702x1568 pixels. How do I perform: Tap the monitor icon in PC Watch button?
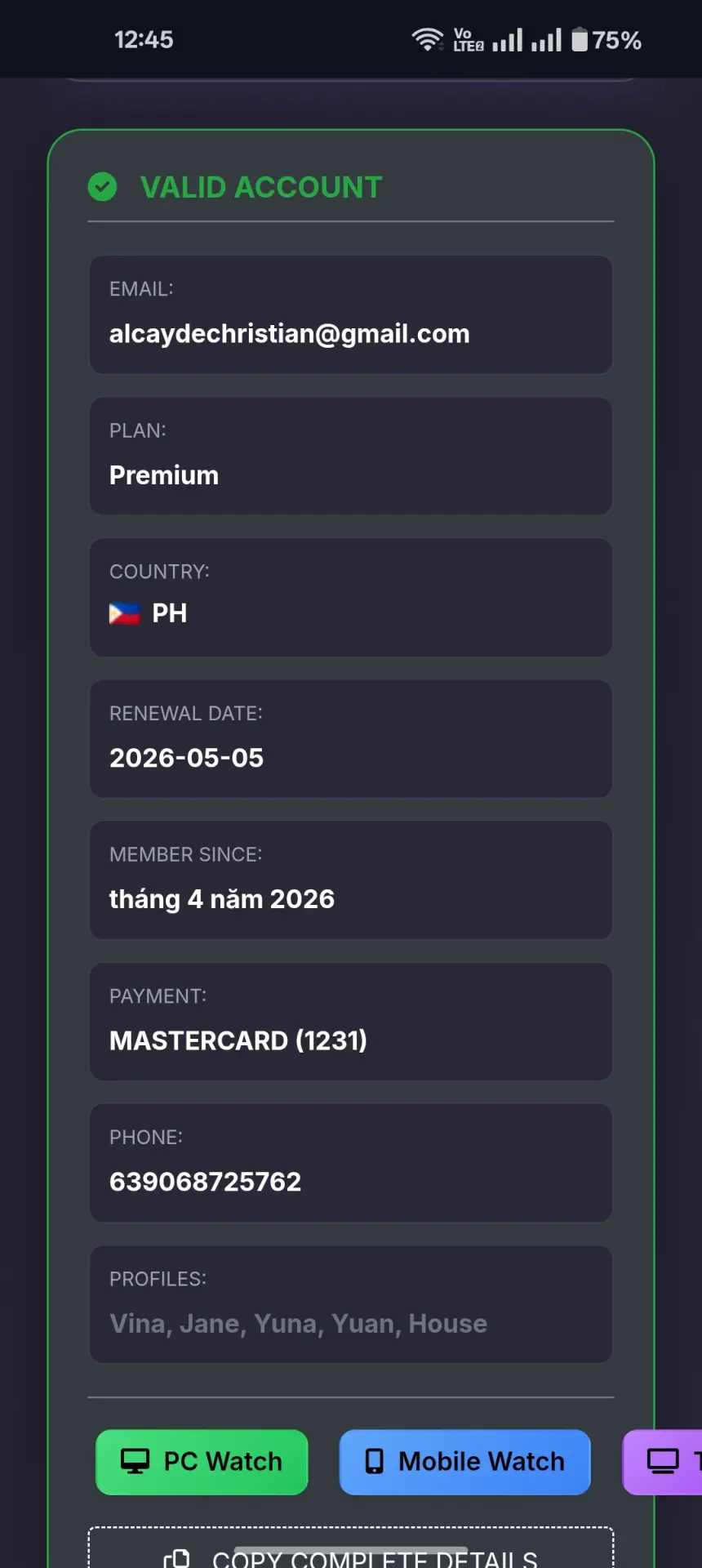[135, 1461]
